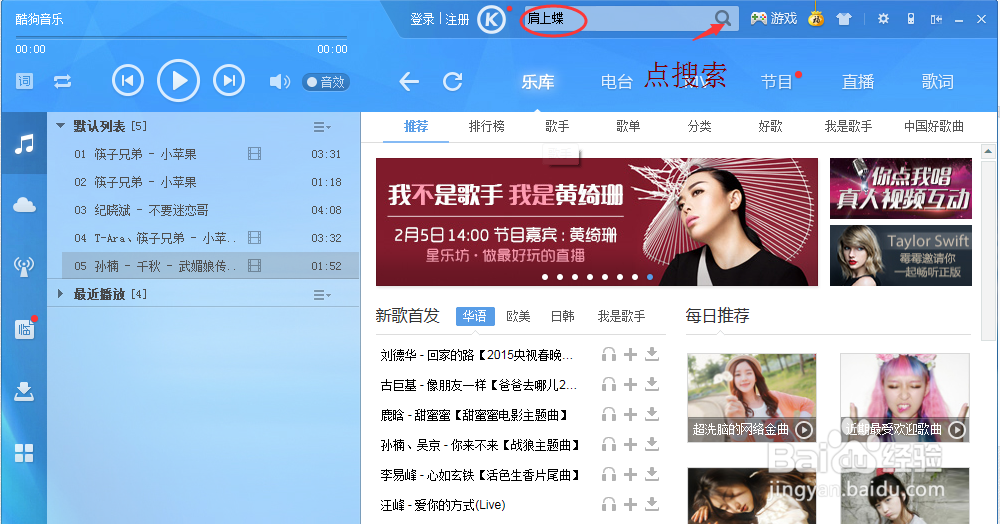This screenshot has width=1000, height=524.
Task: Add 古巨基 - 像朋友一样 with plus icon
Action: [630, 384]
